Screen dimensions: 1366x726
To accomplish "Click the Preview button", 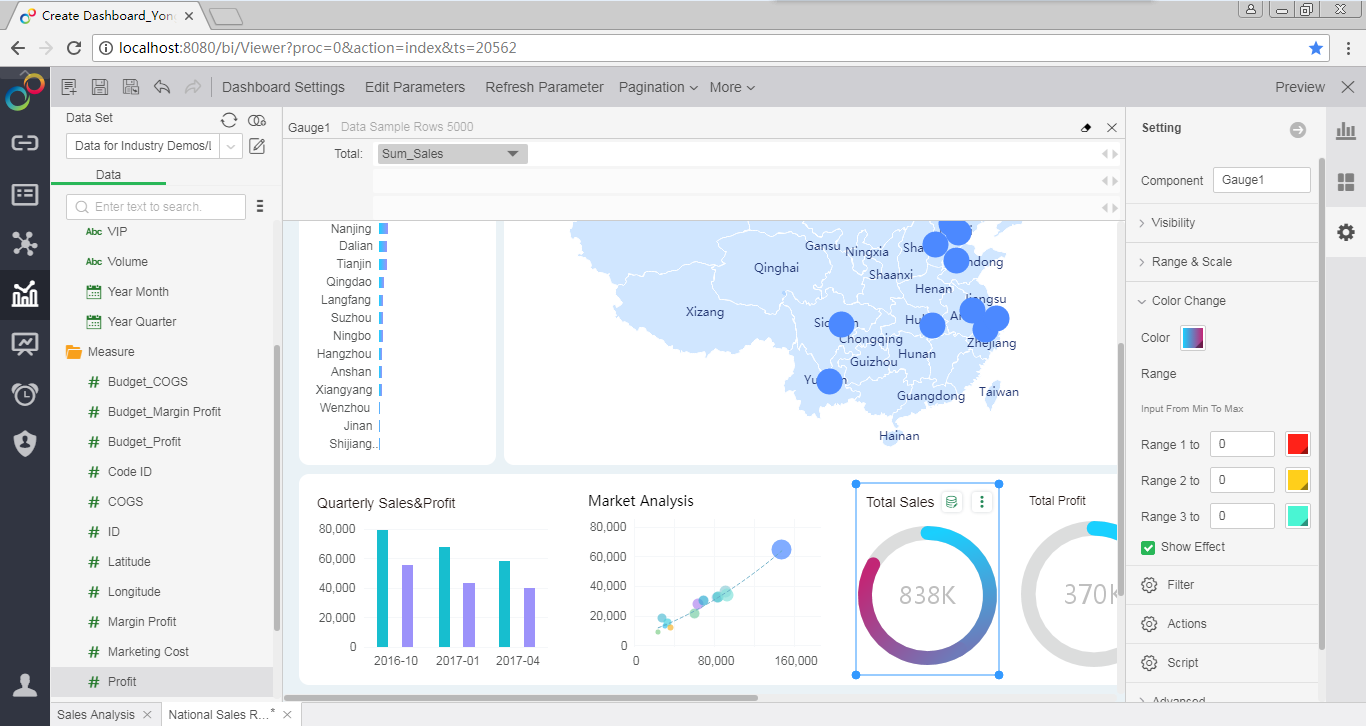I will point(1300,87).
